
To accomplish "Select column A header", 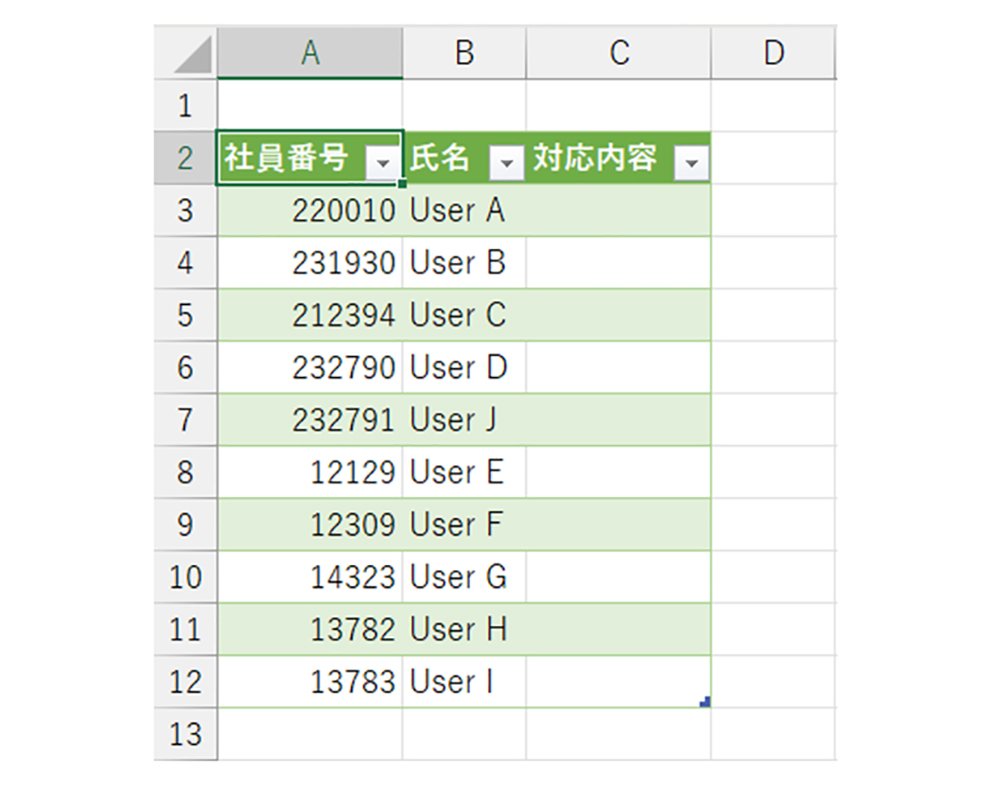I will pyautogui.click(x=310, y=52).
